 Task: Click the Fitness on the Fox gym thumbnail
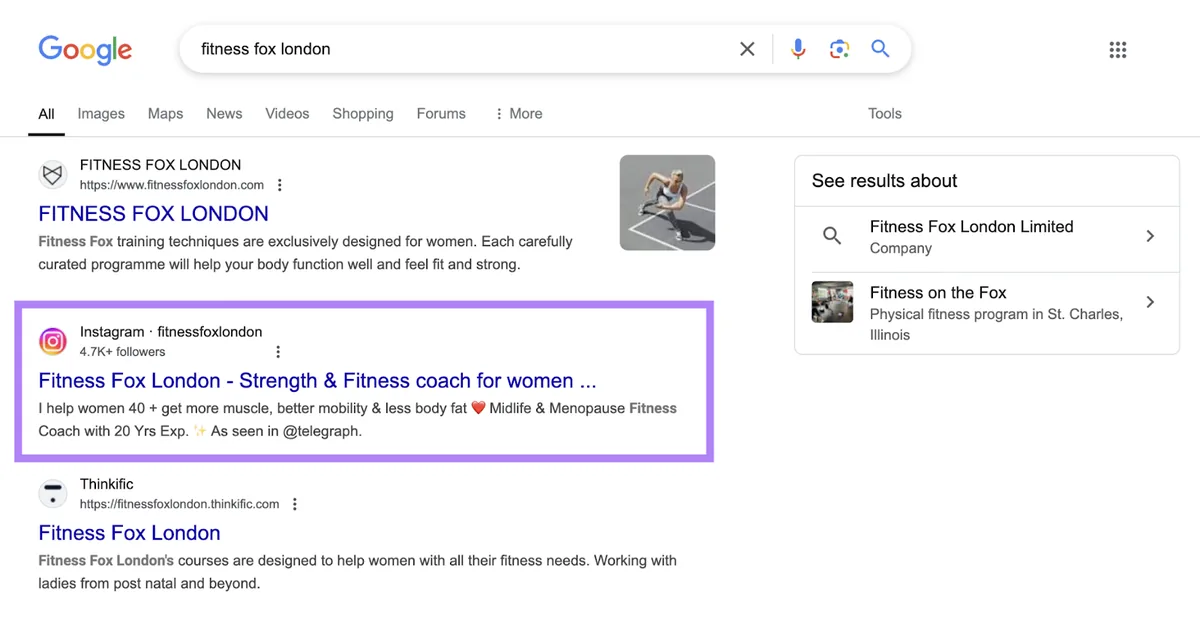pos(832,302)
